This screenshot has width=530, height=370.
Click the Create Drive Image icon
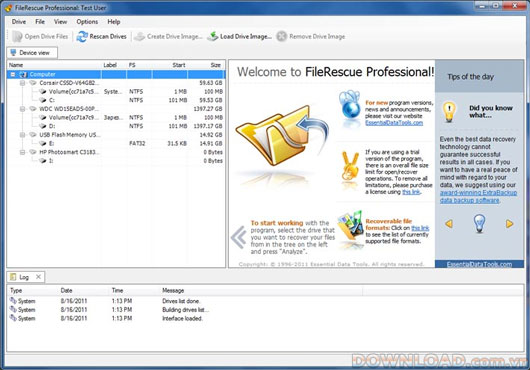[x=140, y=36]
